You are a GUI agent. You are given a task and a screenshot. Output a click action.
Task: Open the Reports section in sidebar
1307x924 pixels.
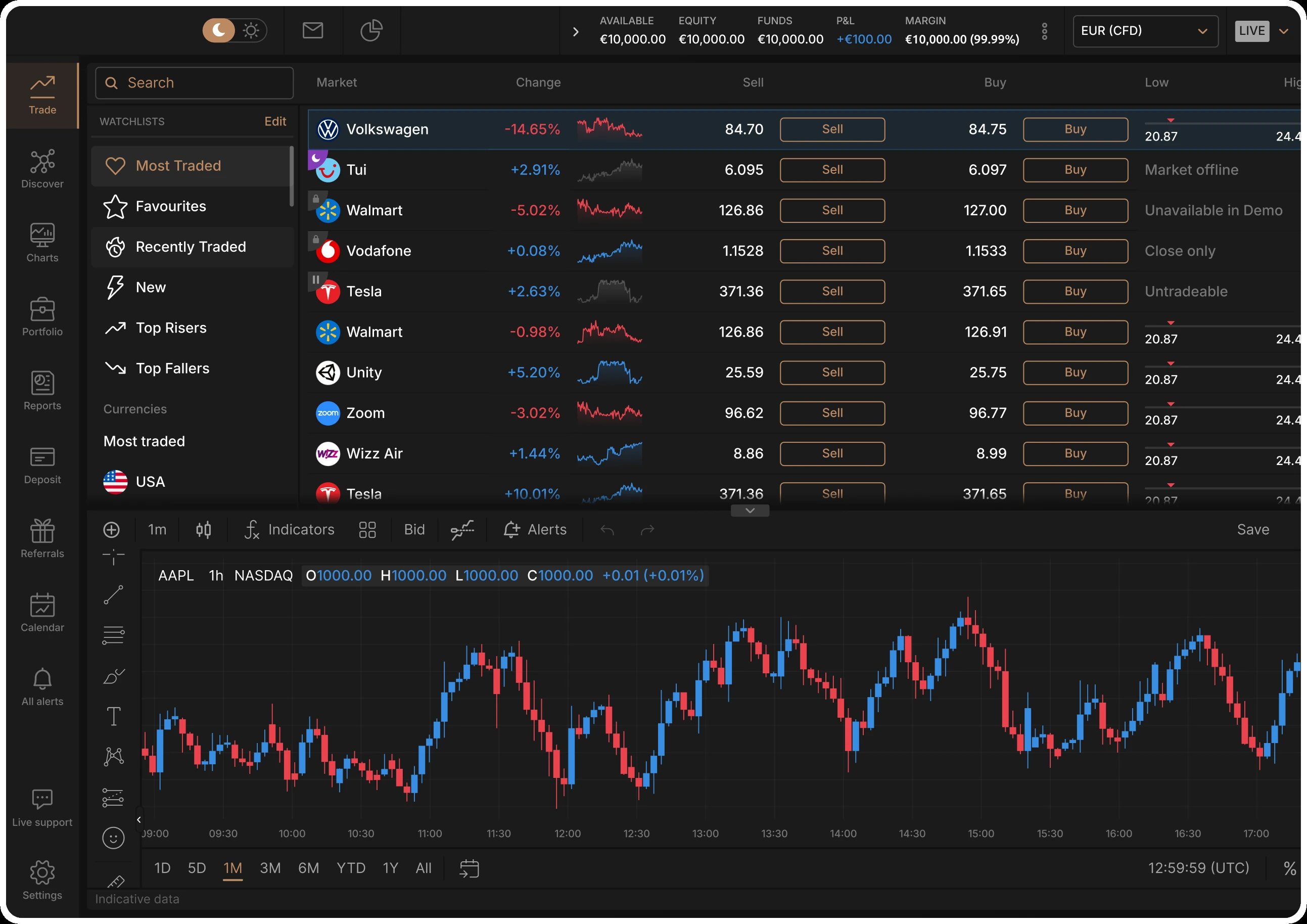42,391
